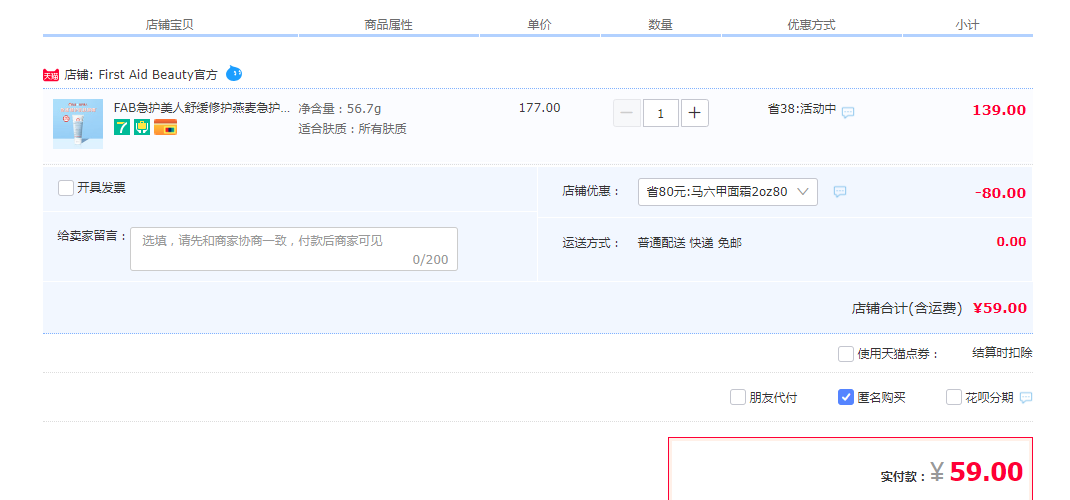Click the 数量 column header

tap(661, 25)
